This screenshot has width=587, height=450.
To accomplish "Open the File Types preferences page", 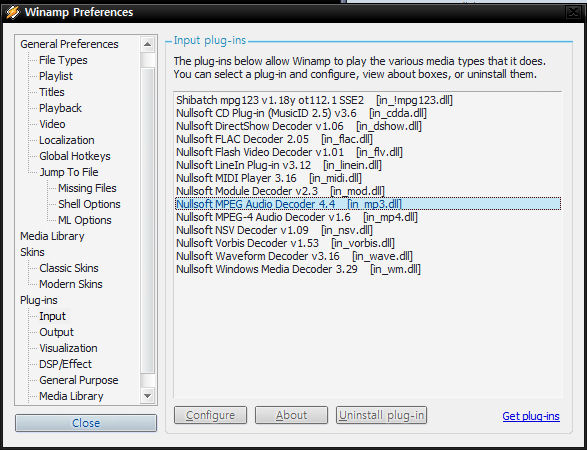I will (63, 60).
